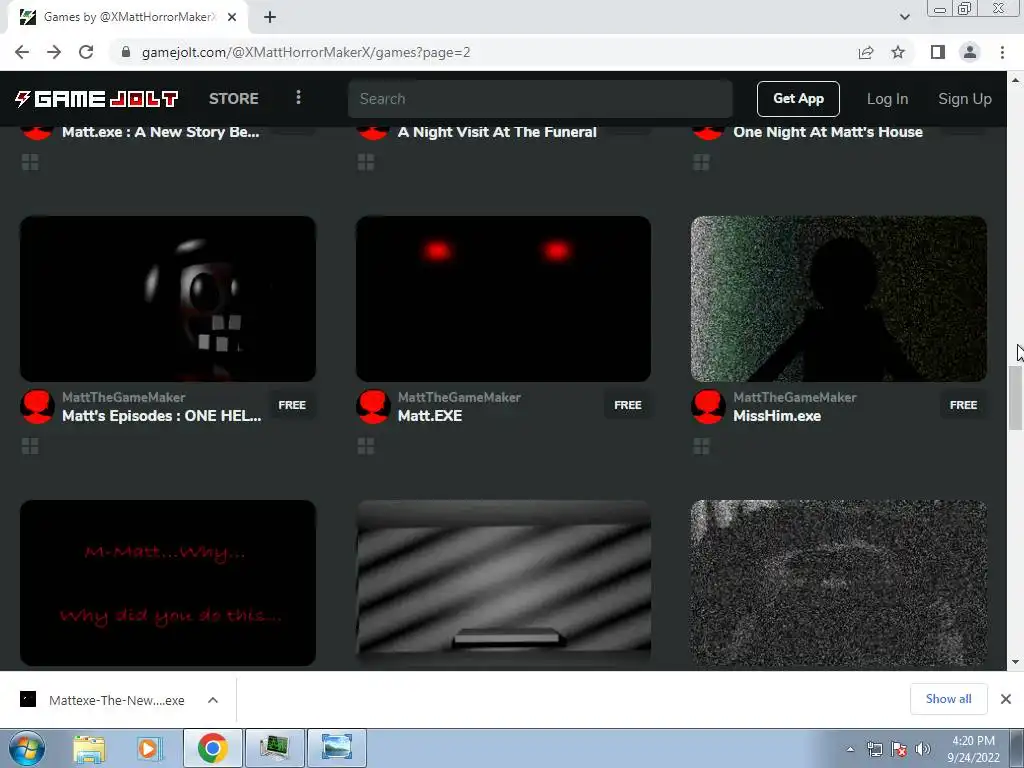Click the scrollbar down arrow
Image resolution: width=1024 pixels, height=768 pixels.
[x=1016, y=662]
